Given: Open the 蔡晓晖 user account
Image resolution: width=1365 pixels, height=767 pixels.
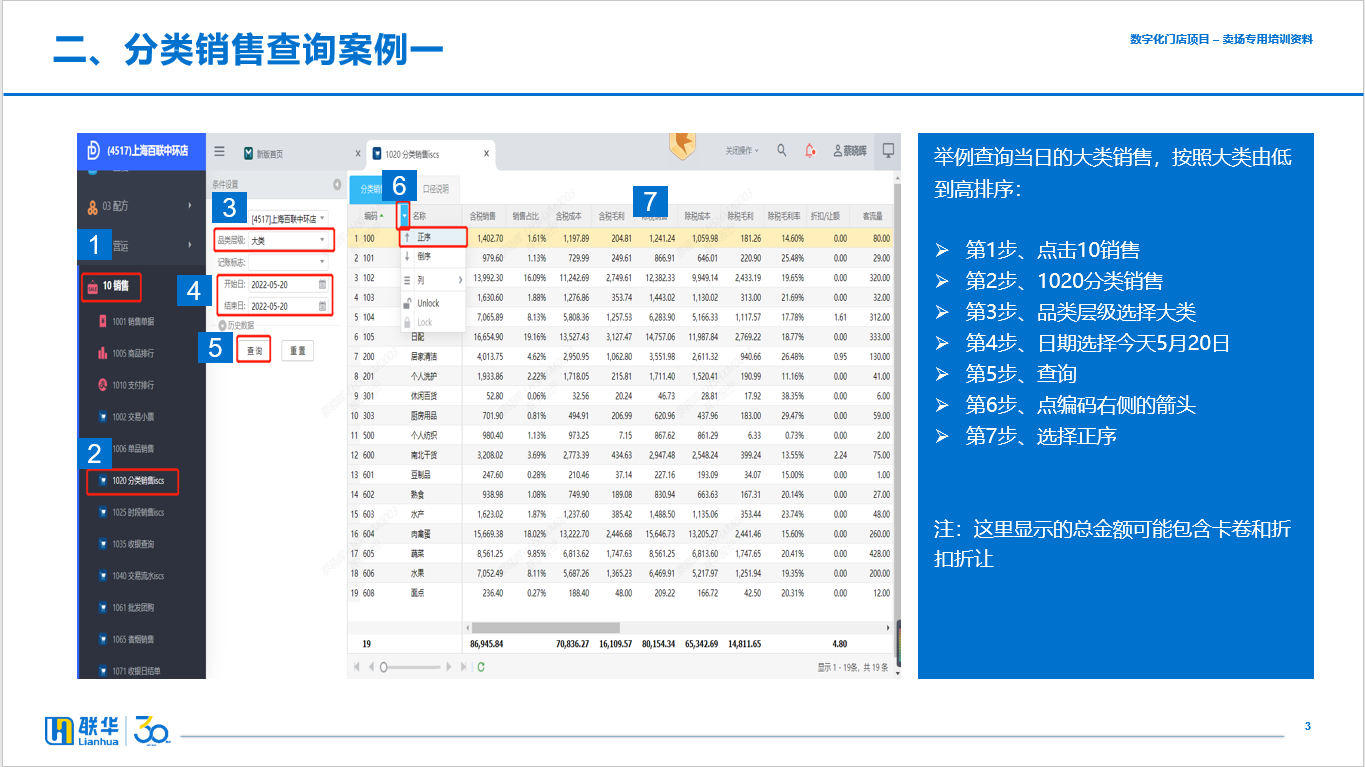Looking at the screenshot, I should click(850, 151).
